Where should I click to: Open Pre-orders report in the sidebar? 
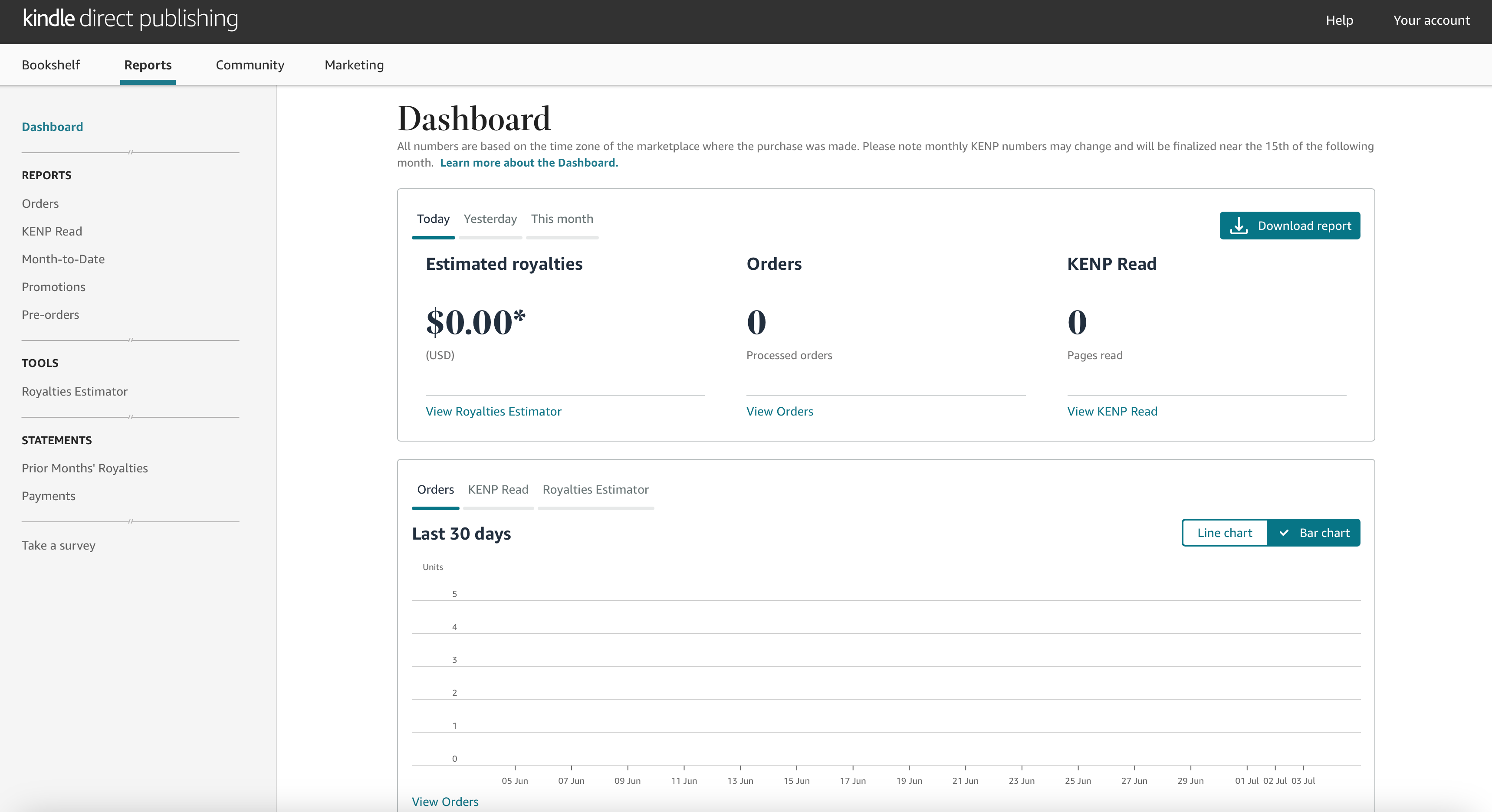tap(50, 315)
